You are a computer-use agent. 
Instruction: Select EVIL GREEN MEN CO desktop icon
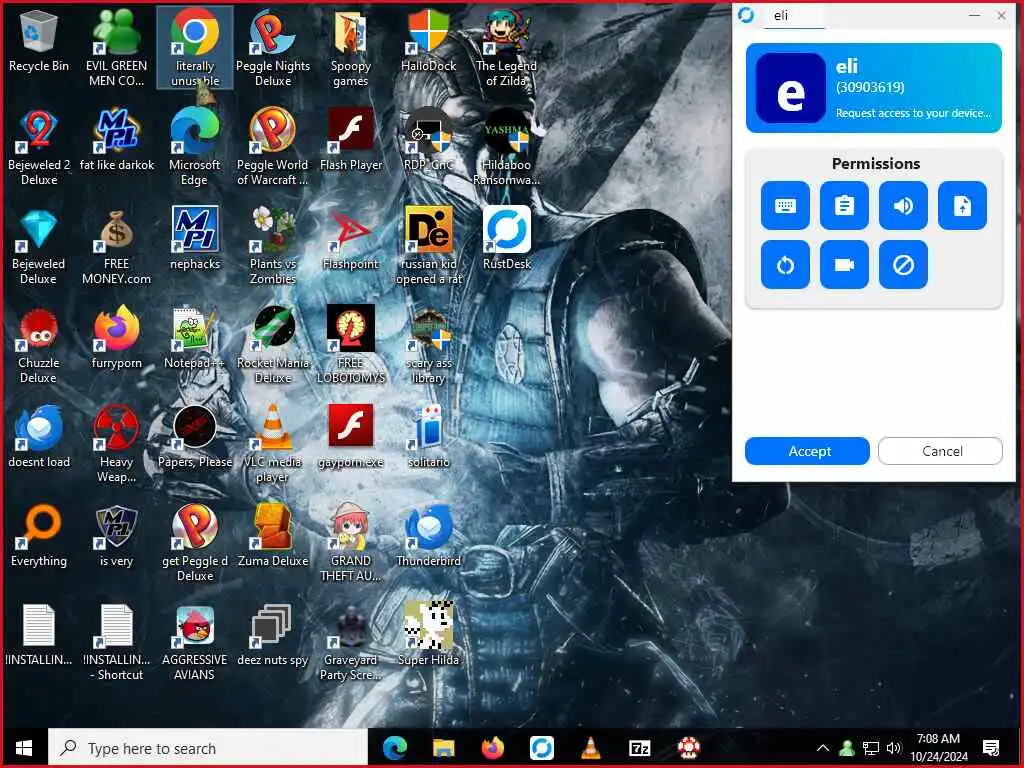[x=116, y=49]
